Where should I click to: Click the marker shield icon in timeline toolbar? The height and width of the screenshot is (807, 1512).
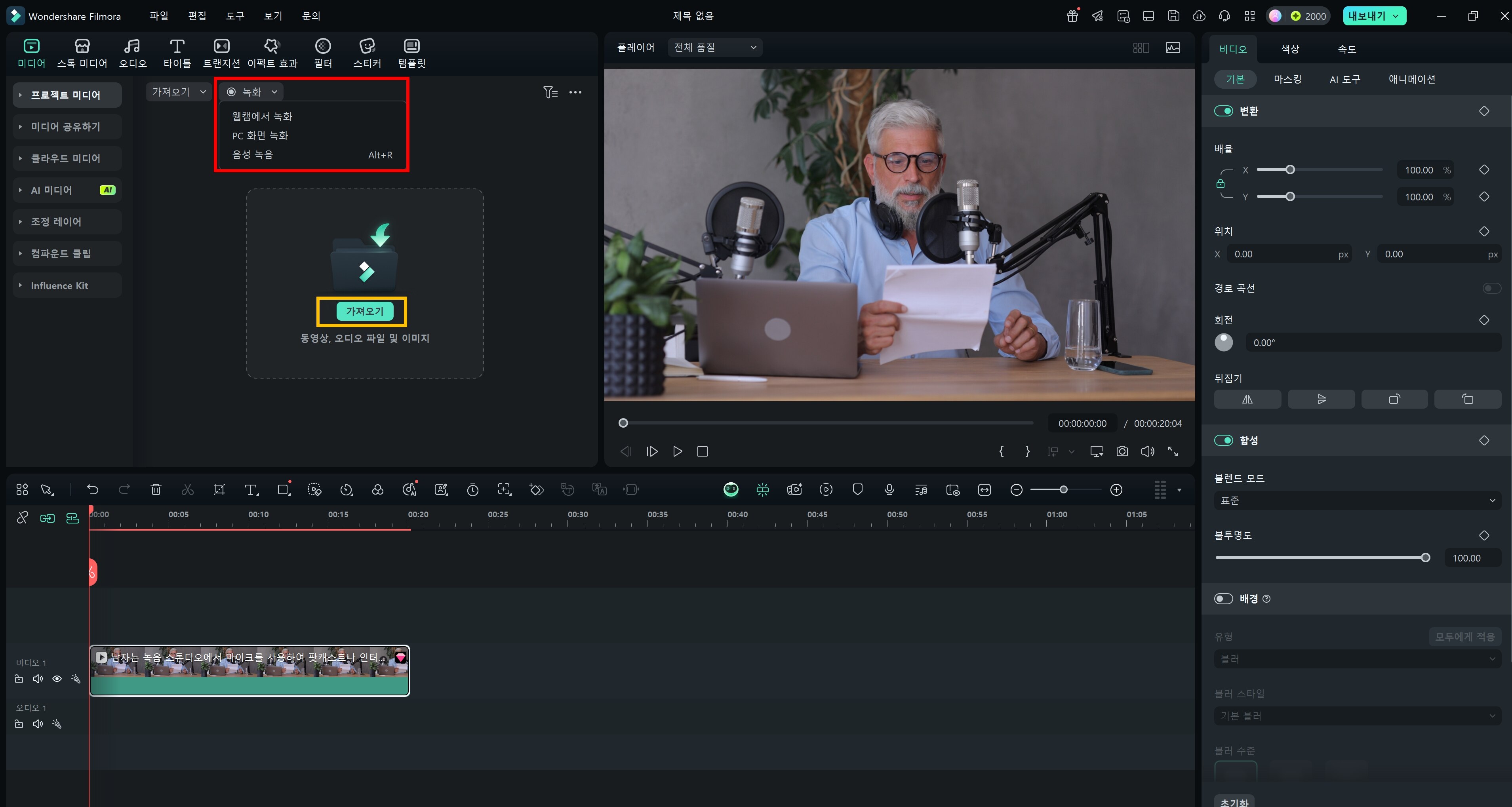857,489
